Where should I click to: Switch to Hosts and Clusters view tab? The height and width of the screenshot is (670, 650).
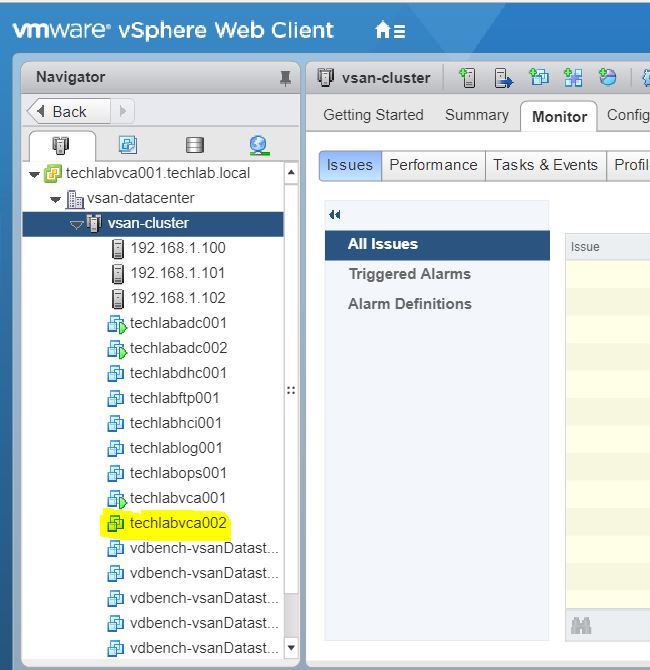[x=61, y=145]
